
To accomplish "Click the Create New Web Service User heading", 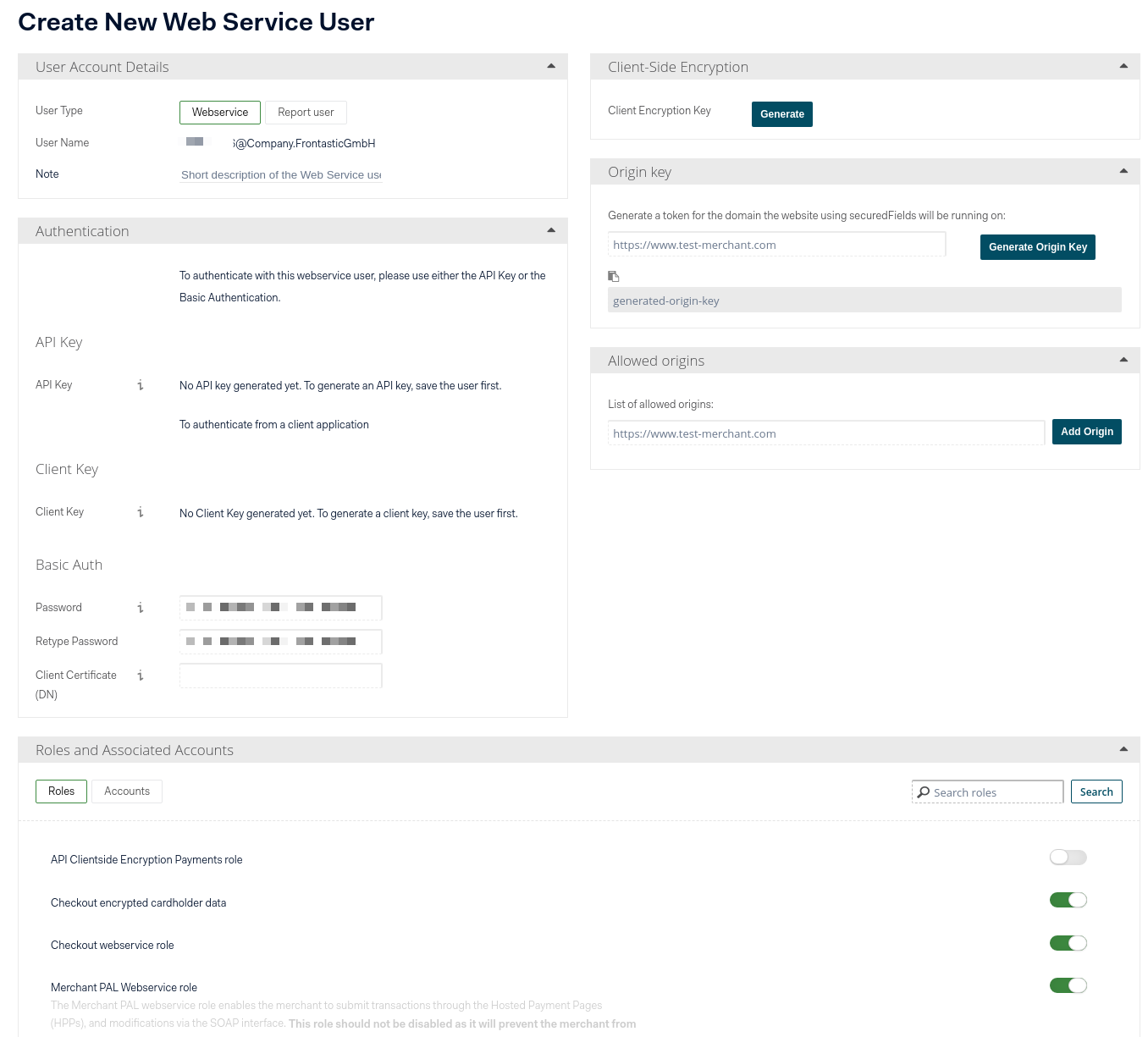I will pyautogui.click(x=196, y=22).
